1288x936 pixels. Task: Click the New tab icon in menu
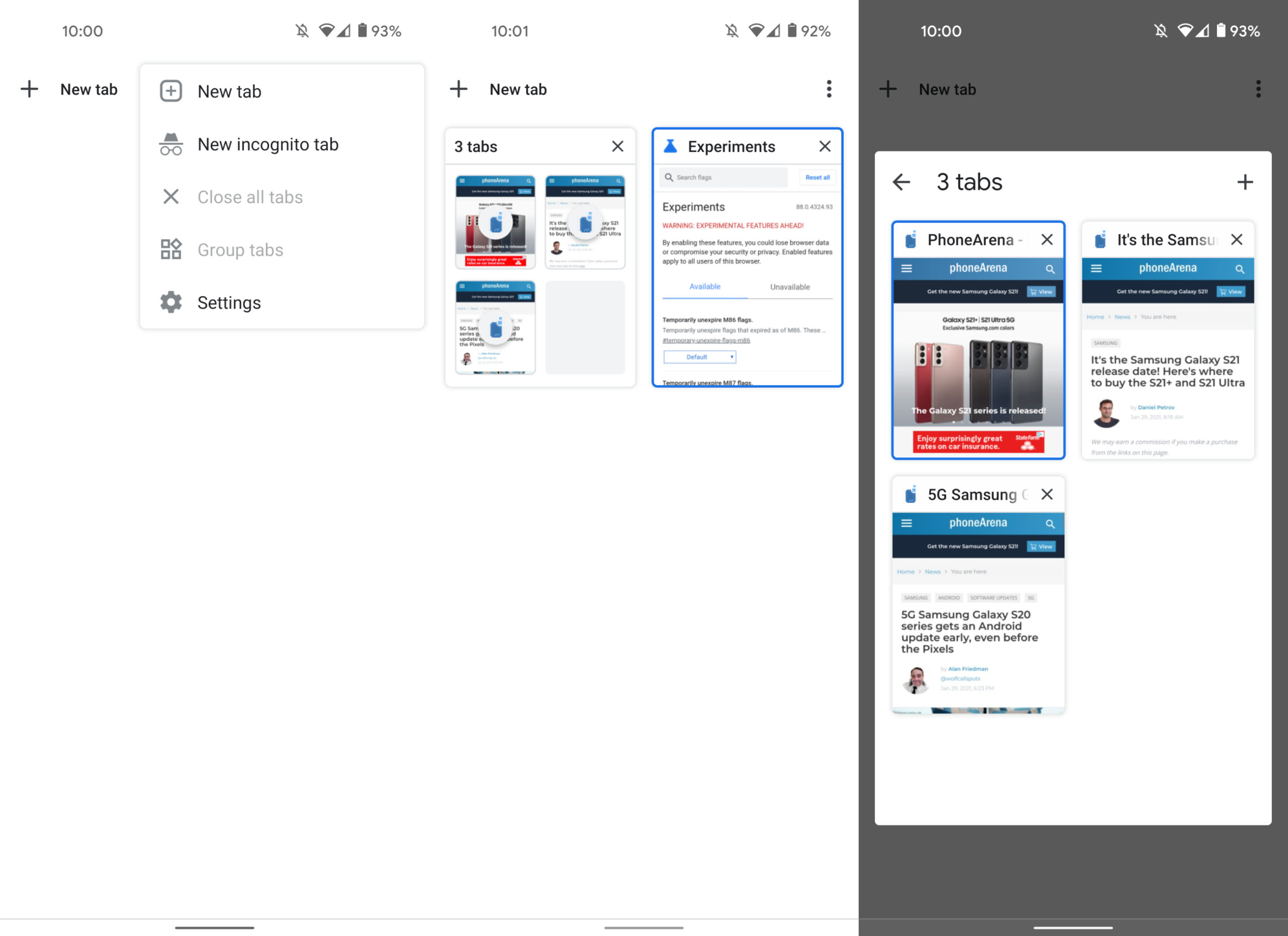click(170, 90)
